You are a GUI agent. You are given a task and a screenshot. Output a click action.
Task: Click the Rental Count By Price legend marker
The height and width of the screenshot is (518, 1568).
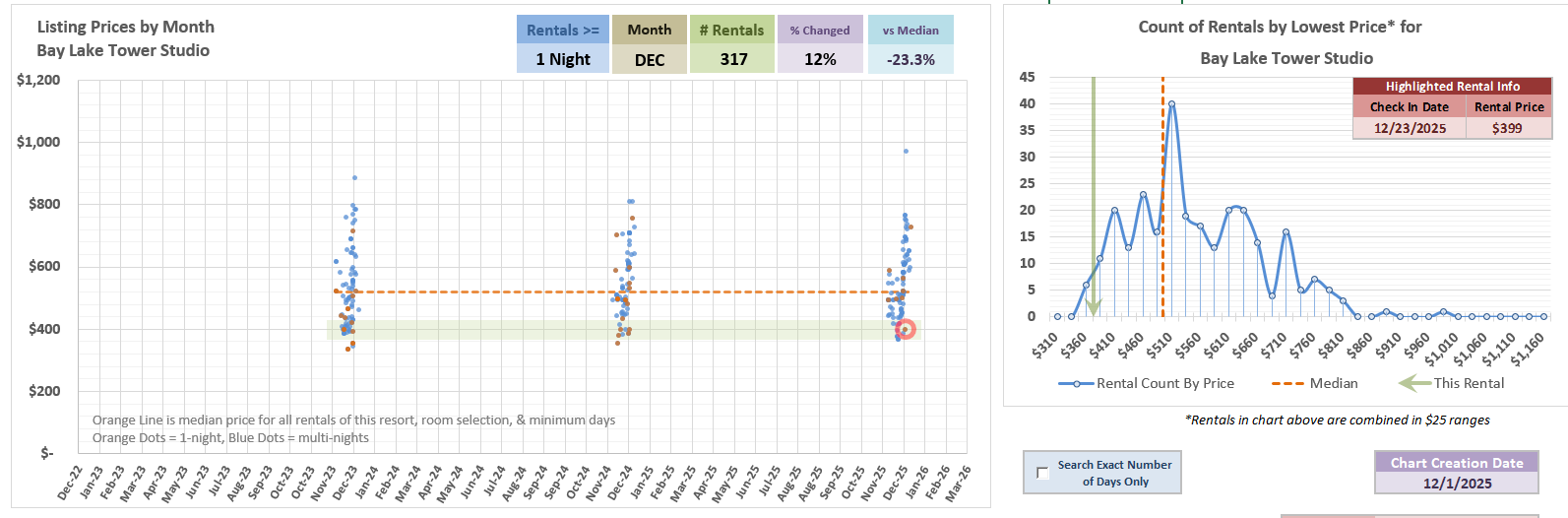coord(1077,383)
